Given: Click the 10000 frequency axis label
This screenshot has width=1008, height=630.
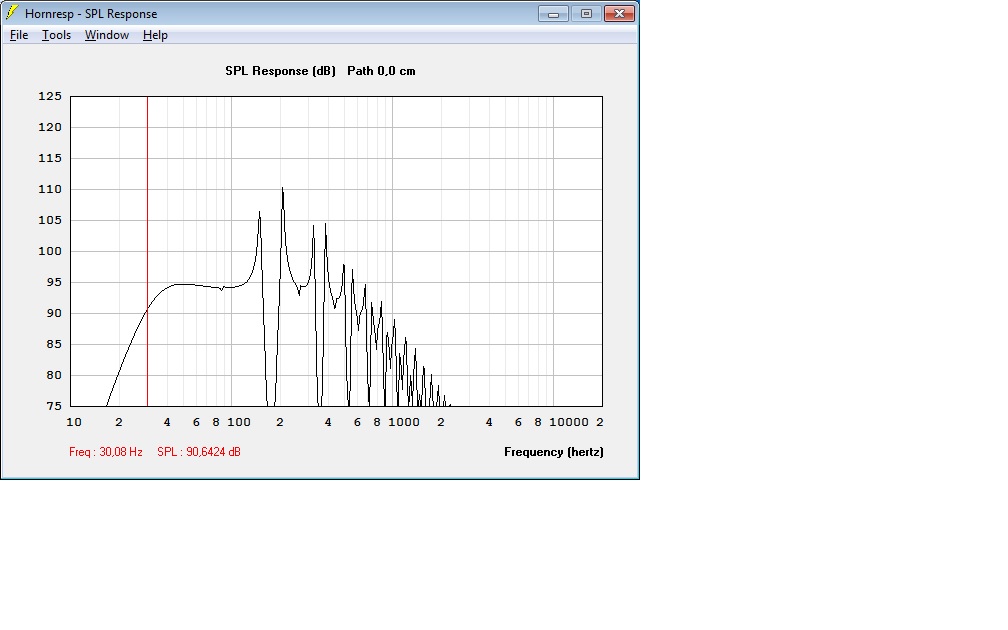Looking at the screenshot, I should 568,422.
